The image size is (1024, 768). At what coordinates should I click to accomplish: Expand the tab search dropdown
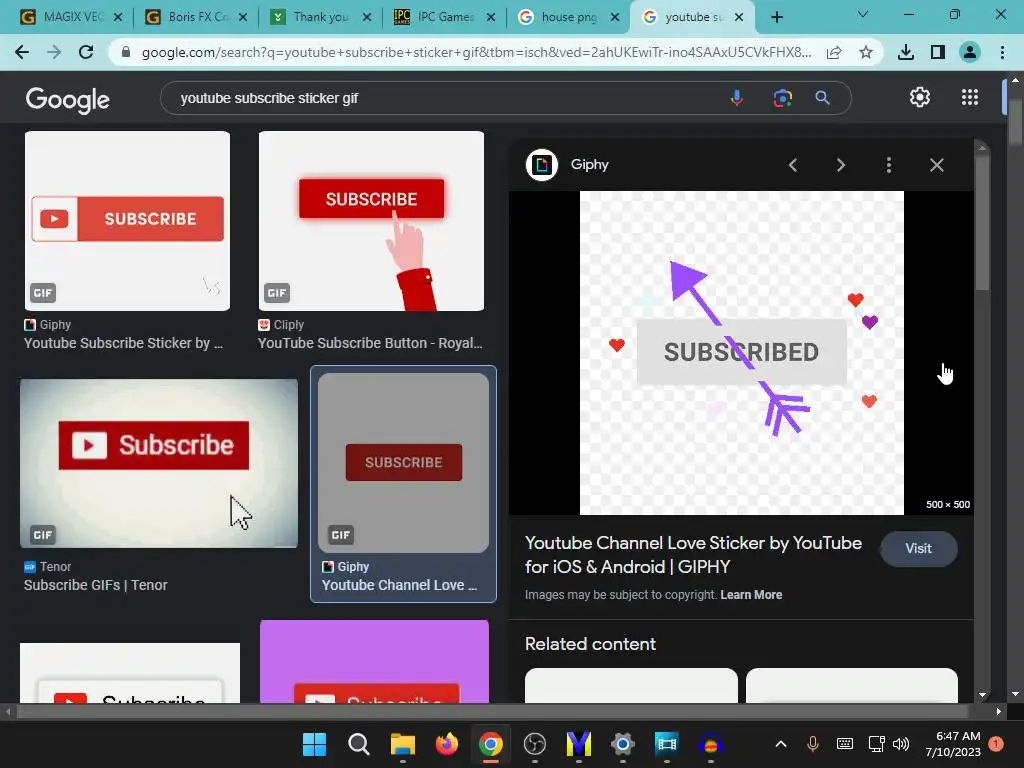(x=862, y=14)
